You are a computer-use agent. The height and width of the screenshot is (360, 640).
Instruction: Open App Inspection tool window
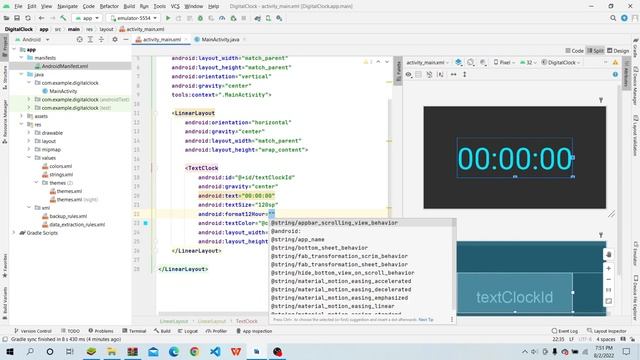pos(254,331)
